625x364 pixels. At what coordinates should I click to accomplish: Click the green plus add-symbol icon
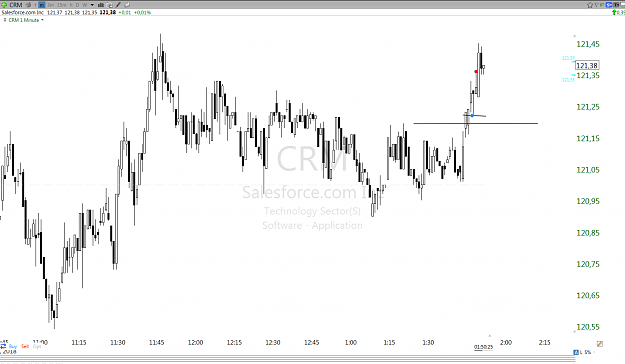[4, 5]
